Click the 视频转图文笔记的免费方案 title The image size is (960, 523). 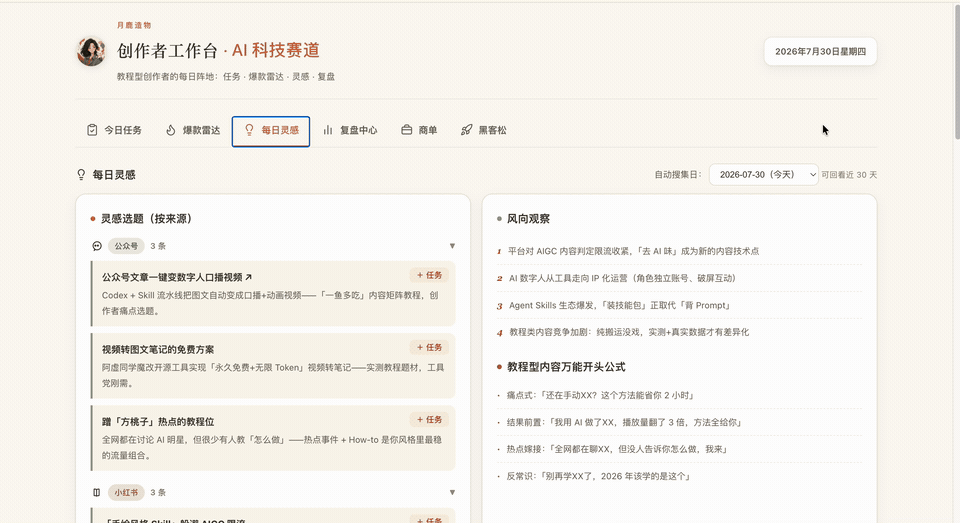click(x=158, y=350)
